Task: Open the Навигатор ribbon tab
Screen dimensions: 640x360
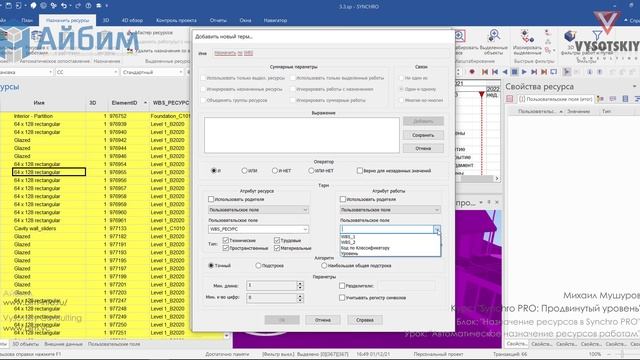Action: coord(276,20)
